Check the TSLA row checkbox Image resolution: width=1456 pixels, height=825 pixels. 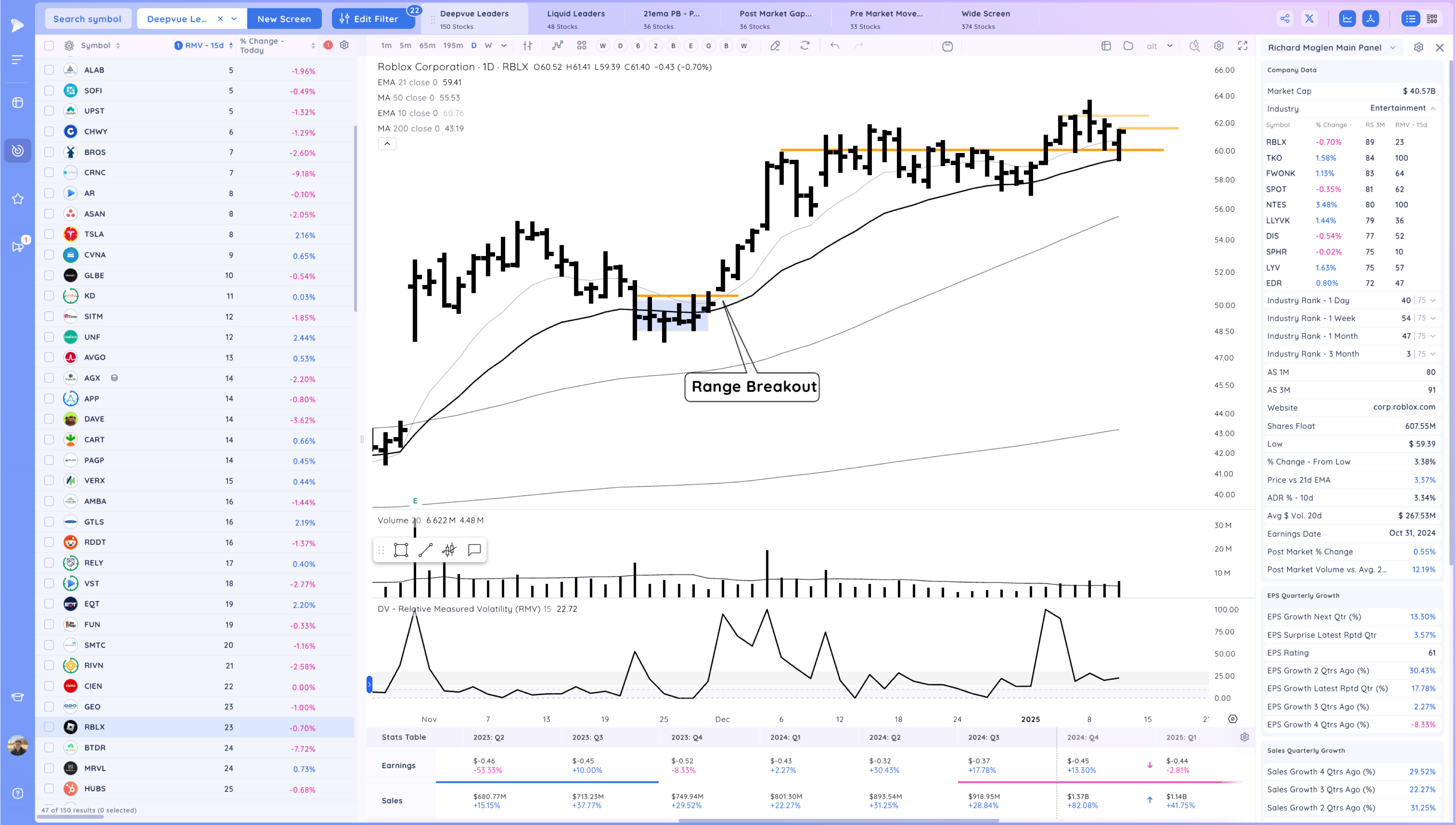tap(49, 234)
